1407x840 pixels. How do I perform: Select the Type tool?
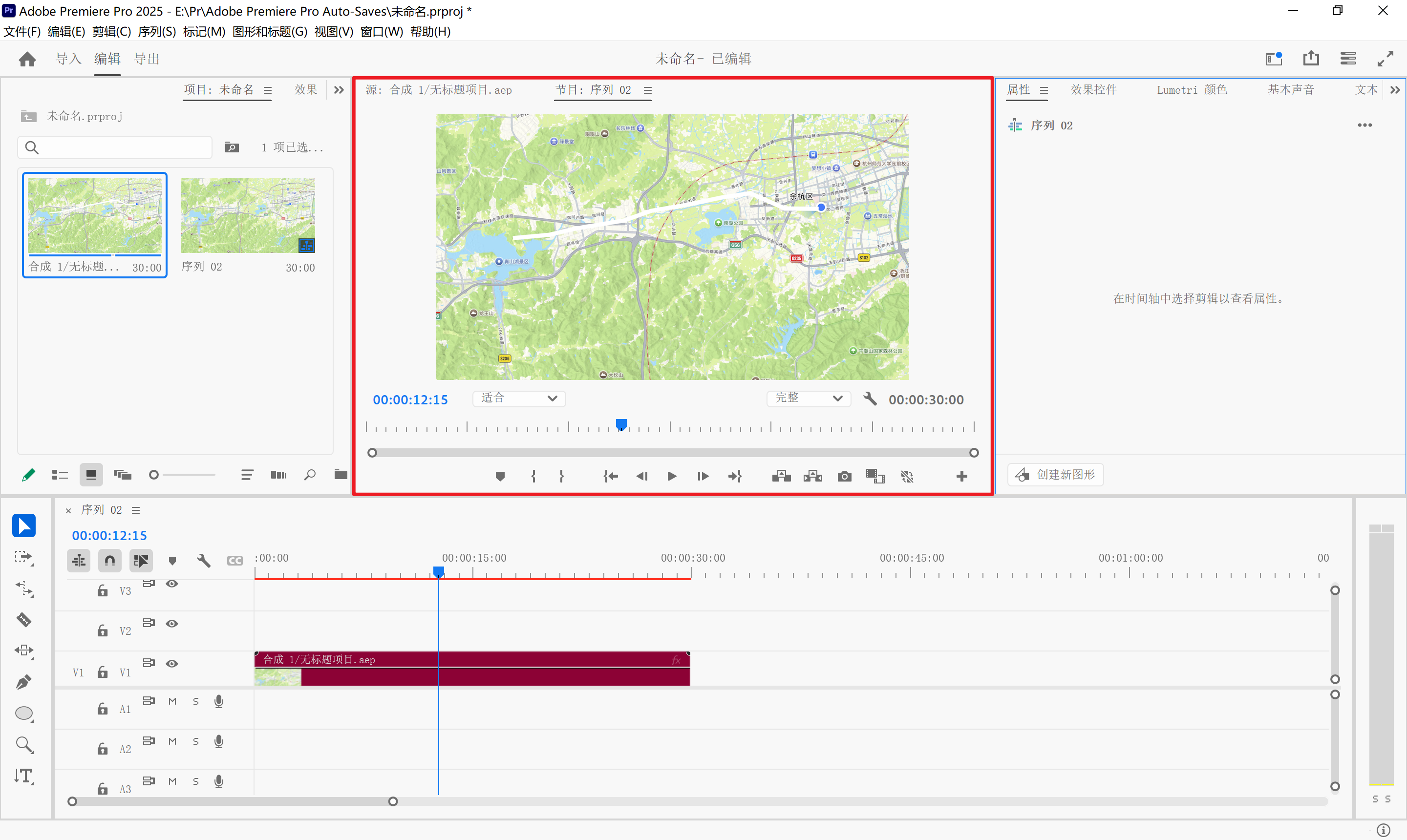tap(24, 776)
